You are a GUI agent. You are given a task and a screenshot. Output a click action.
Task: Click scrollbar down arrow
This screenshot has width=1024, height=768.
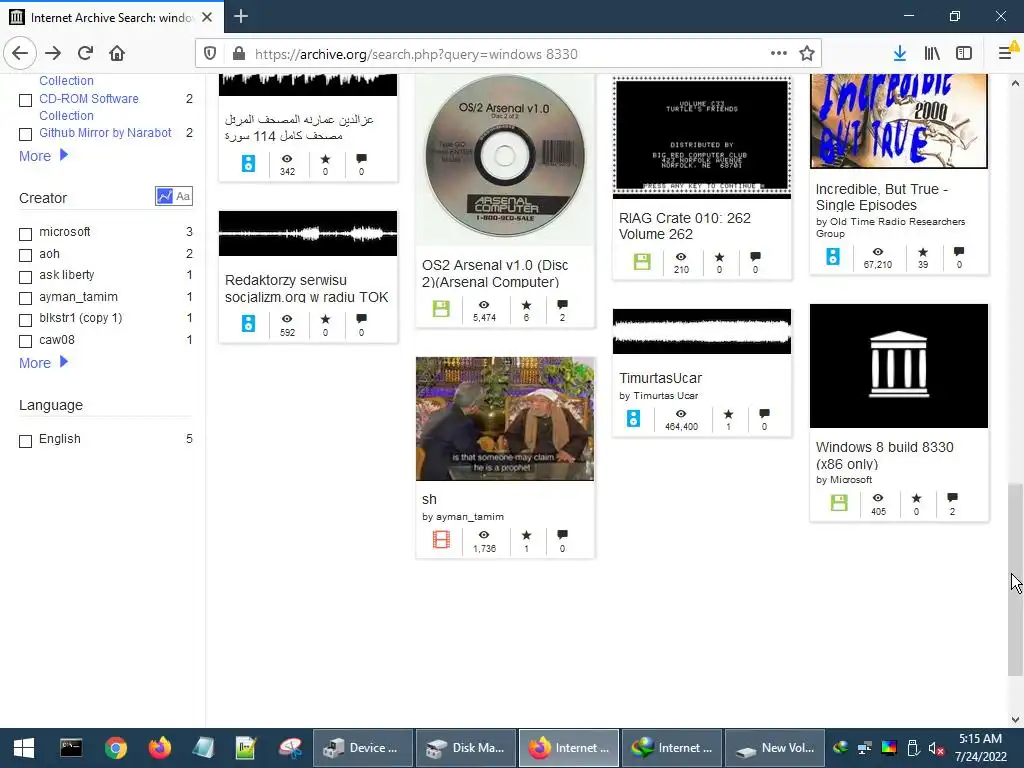(1015, 720)
